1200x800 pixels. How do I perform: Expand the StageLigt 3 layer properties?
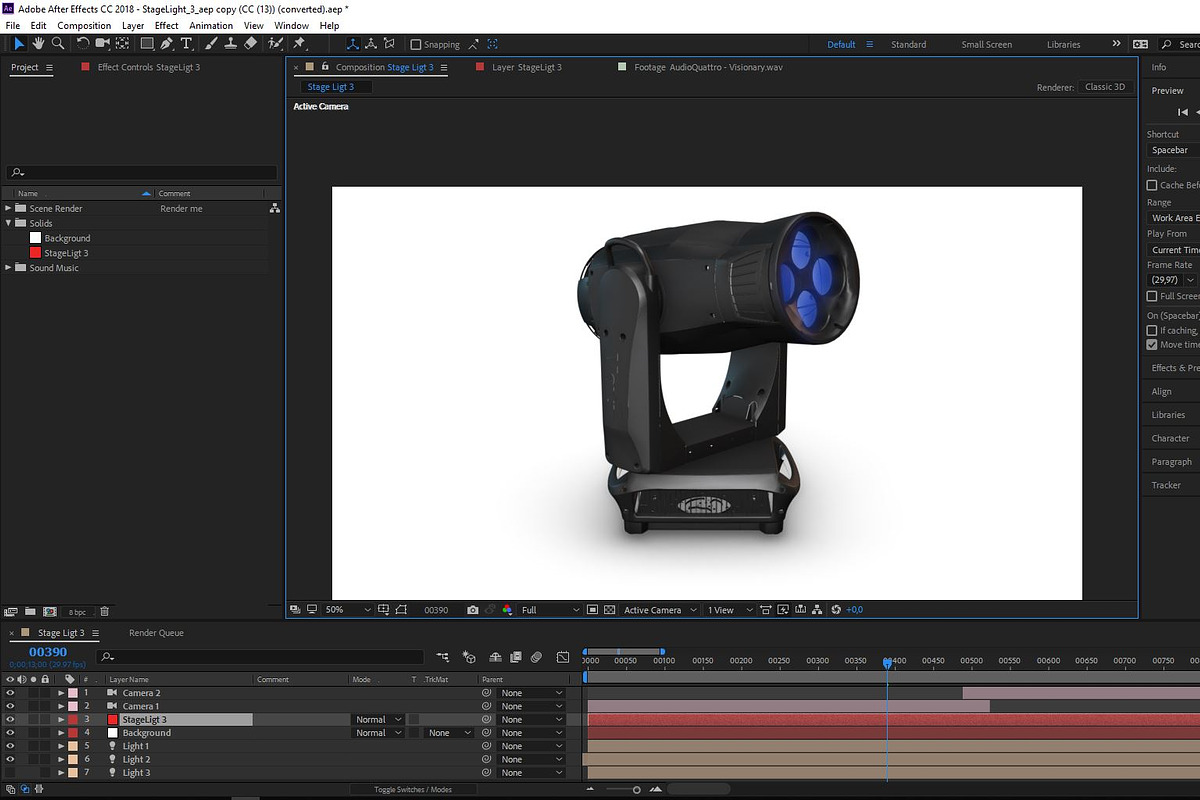coord(62,720)
